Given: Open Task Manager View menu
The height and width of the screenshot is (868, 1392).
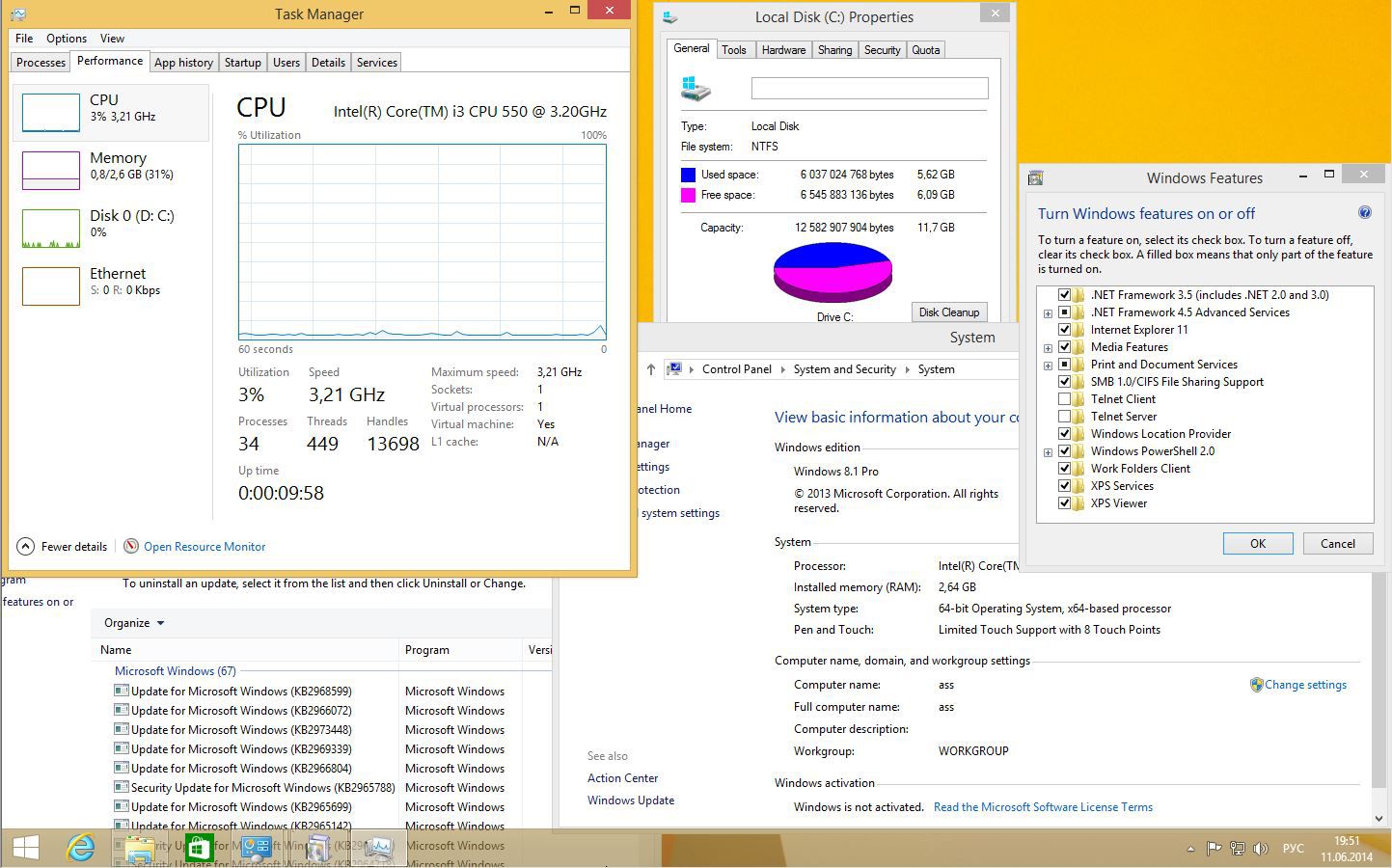Looking at the screenshot, I should (112, 39).
